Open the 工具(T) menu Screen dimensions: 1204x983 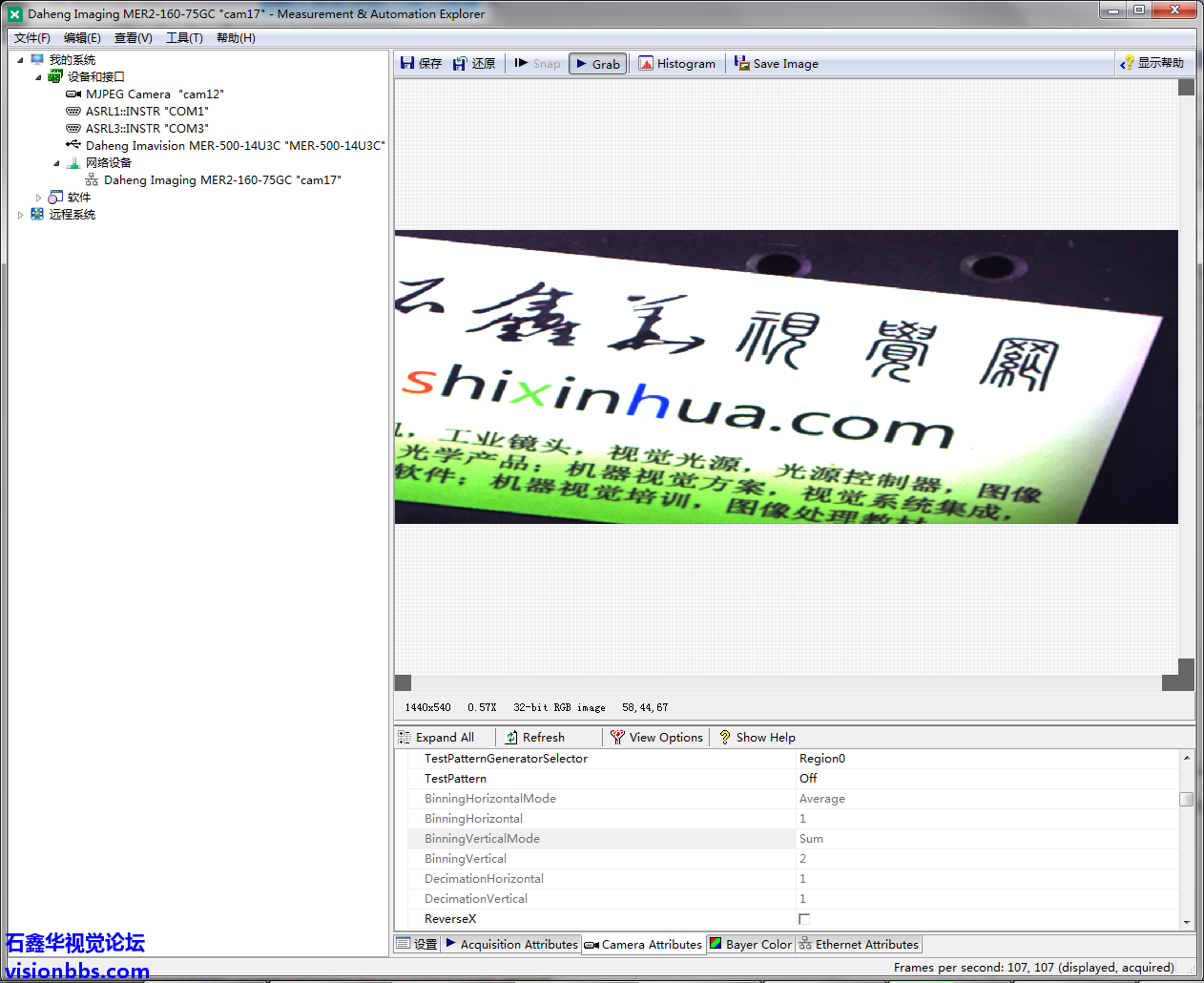tap(184, 38)
